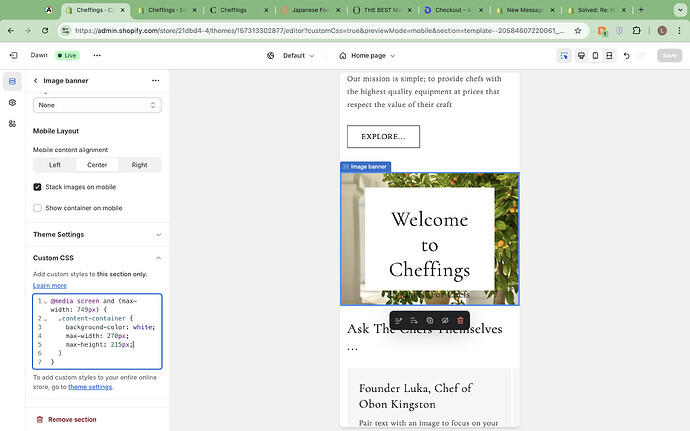This screenshot has width=690, height=431.
Task: Move section down in floating toolbar
Action: pos(414,320)
